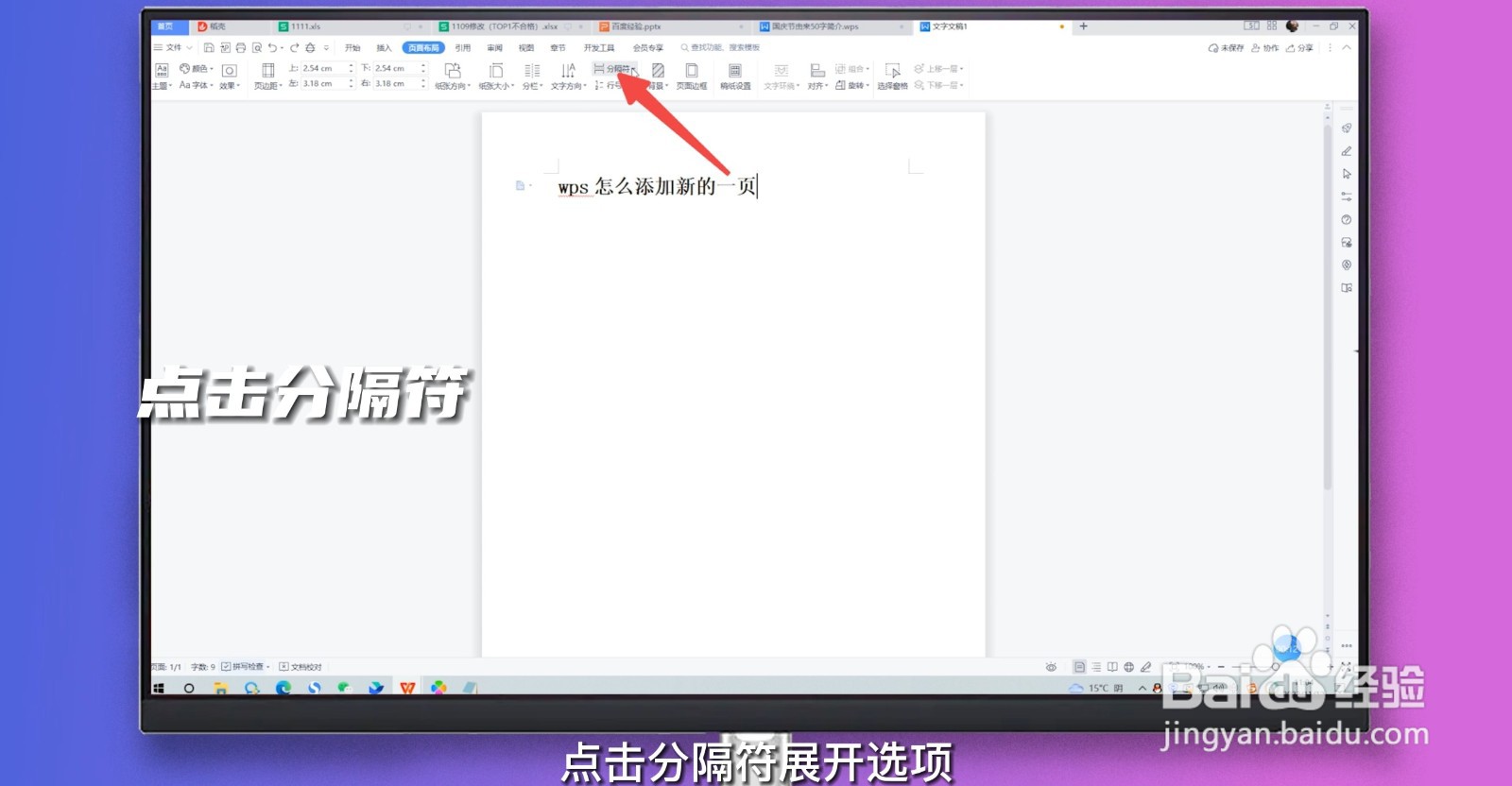Click the search 查找功能 box
This screenshot has height=786, width=1512.
[720, 47]
